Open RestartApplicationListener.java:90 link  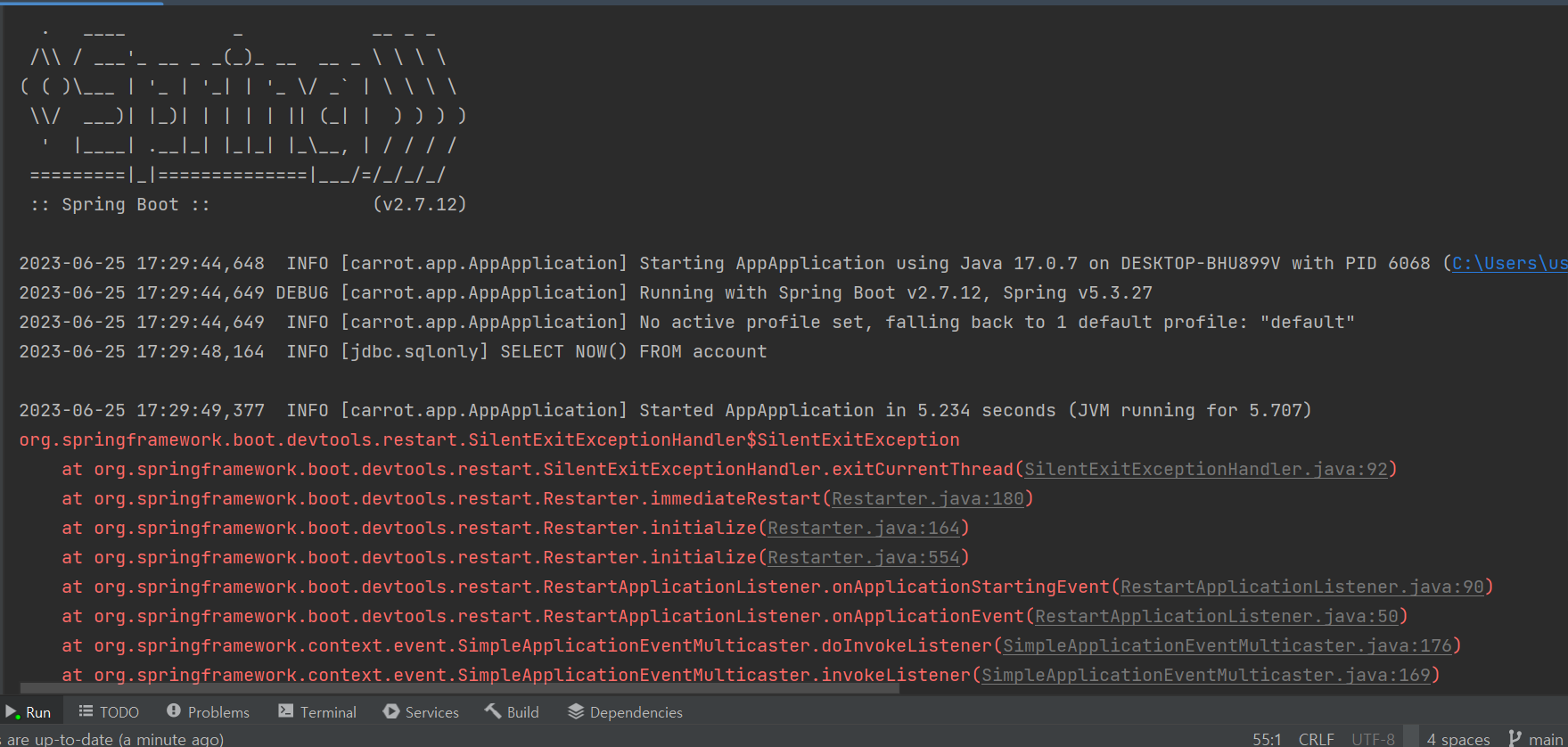(1301, 587)
